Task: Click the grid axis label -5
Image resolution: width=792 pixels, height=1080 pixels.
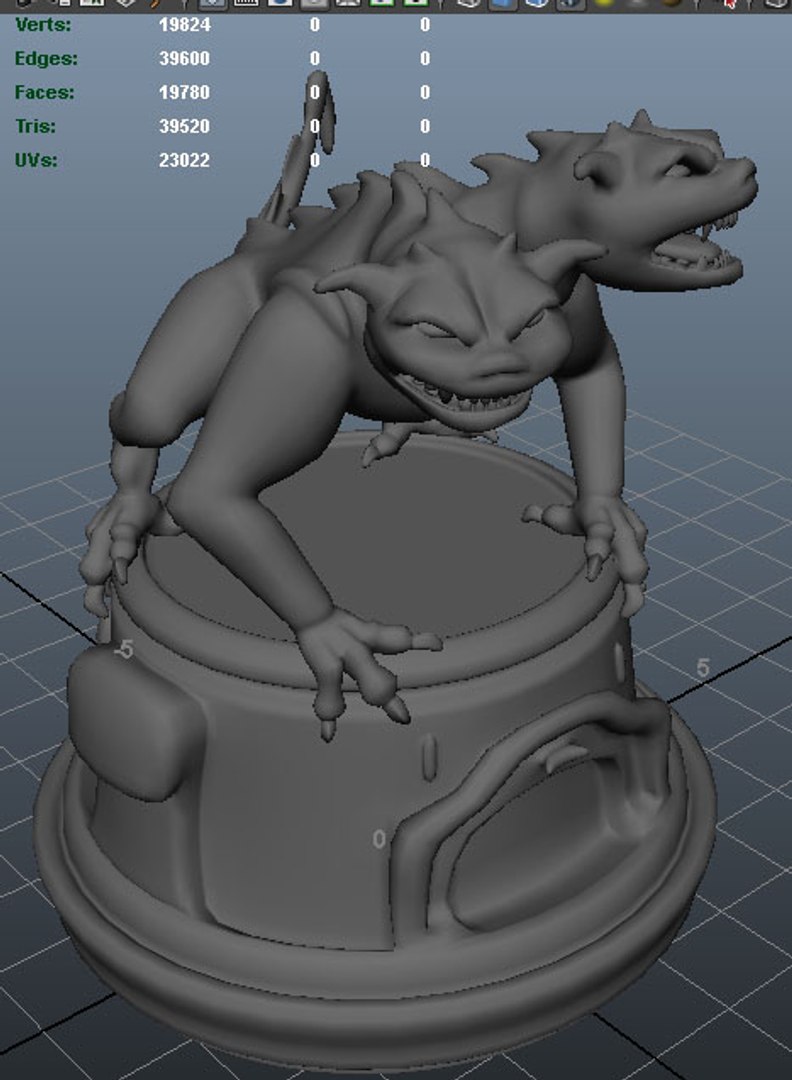Action: 124,649
